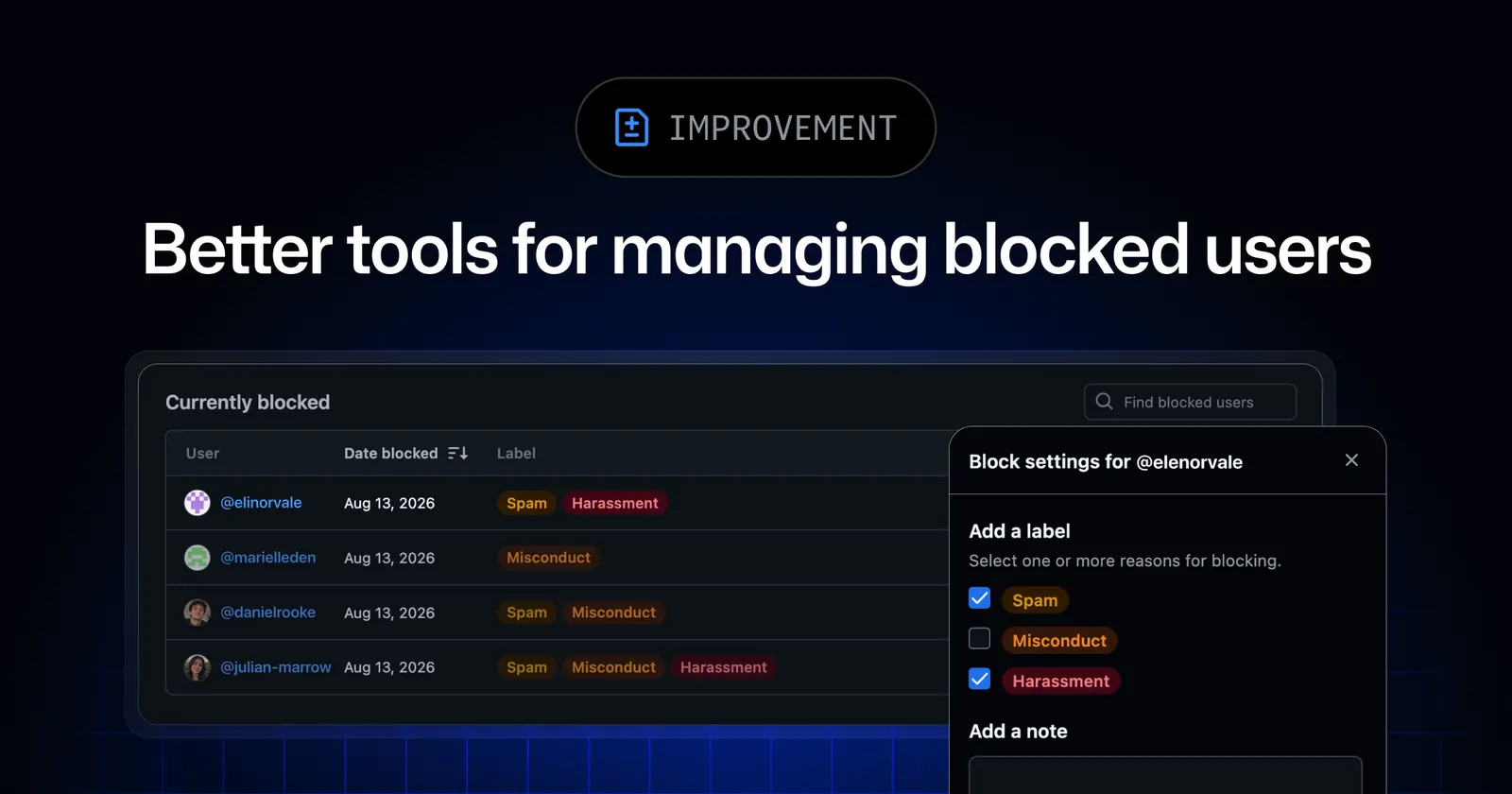Click Spam label in @julian-marrow row
This screenshot has width=1512, height=794.
pos(526,667)
